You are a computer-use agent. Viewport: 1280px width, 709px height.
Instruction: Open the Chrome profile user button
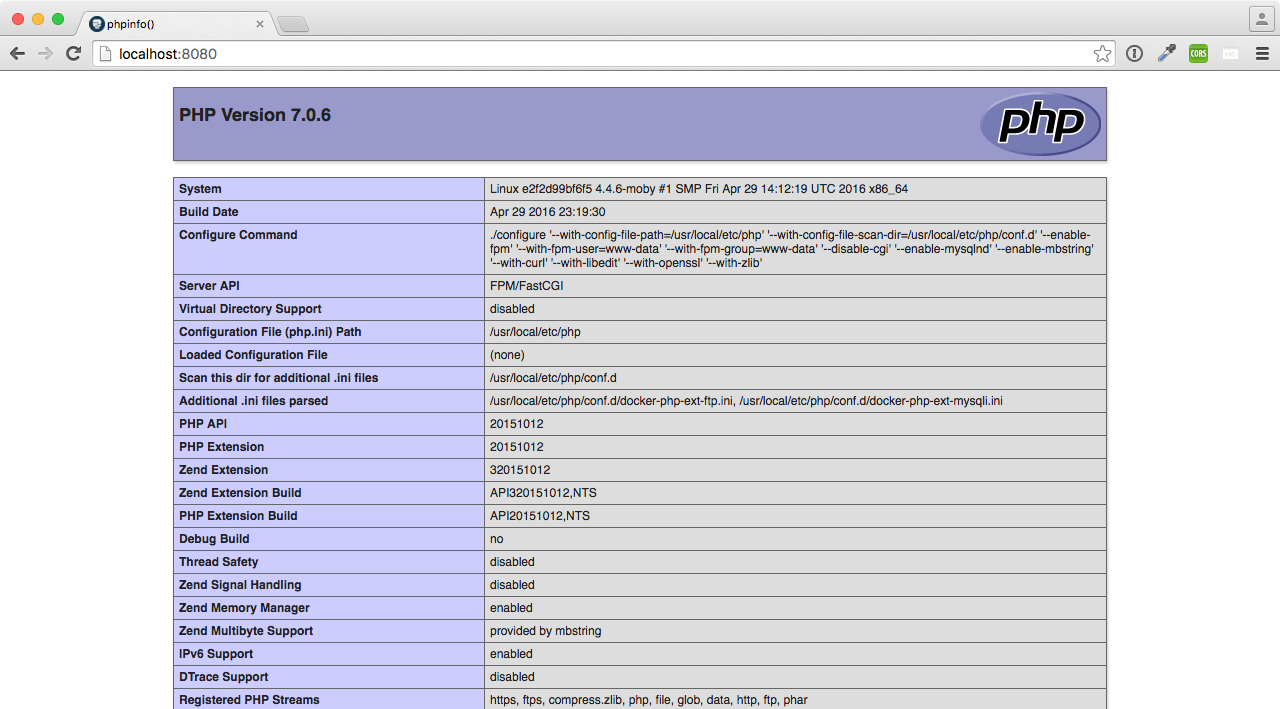(x=1260, y=19)
